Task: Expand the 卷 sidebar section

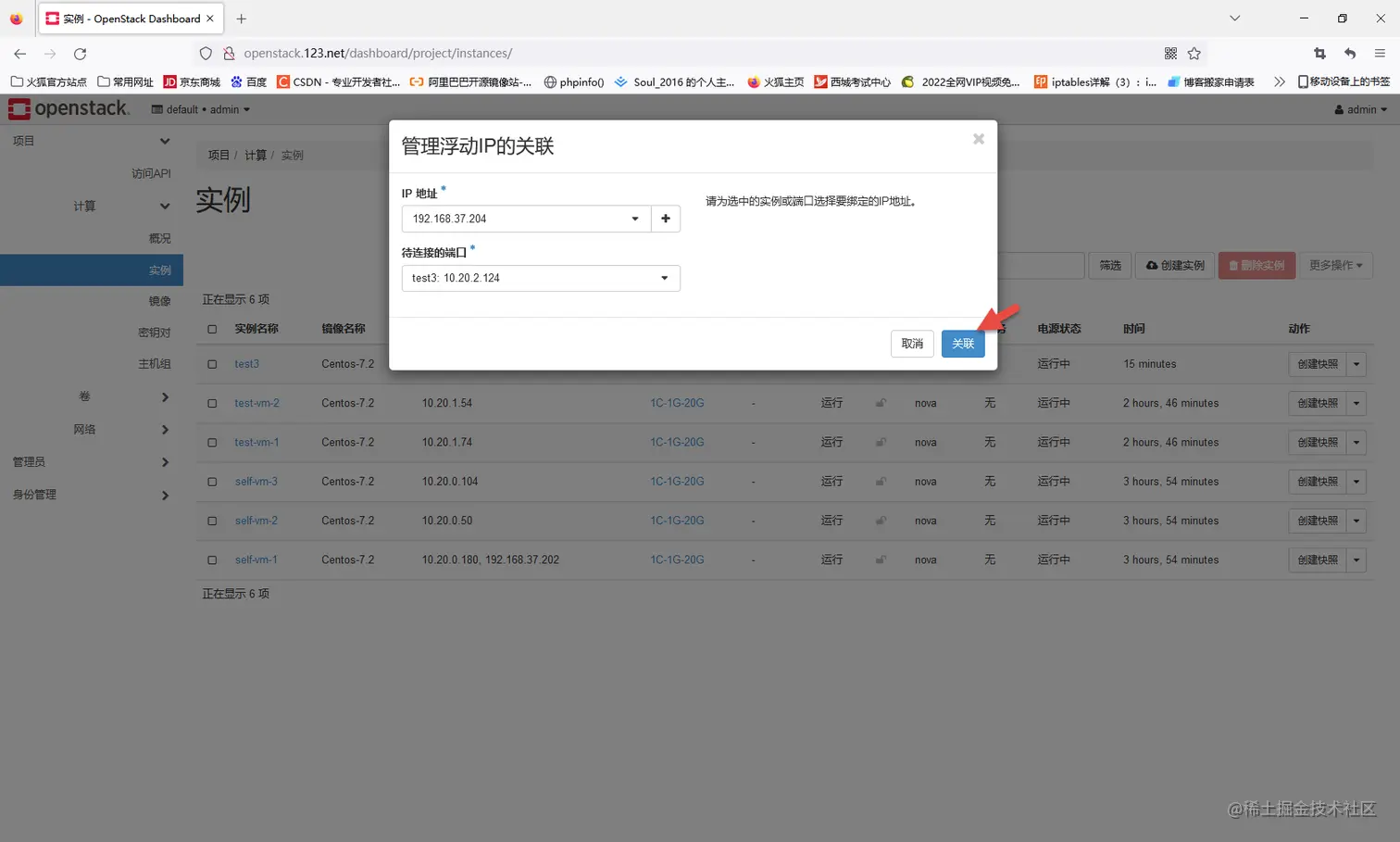Action: pos(92,396)
